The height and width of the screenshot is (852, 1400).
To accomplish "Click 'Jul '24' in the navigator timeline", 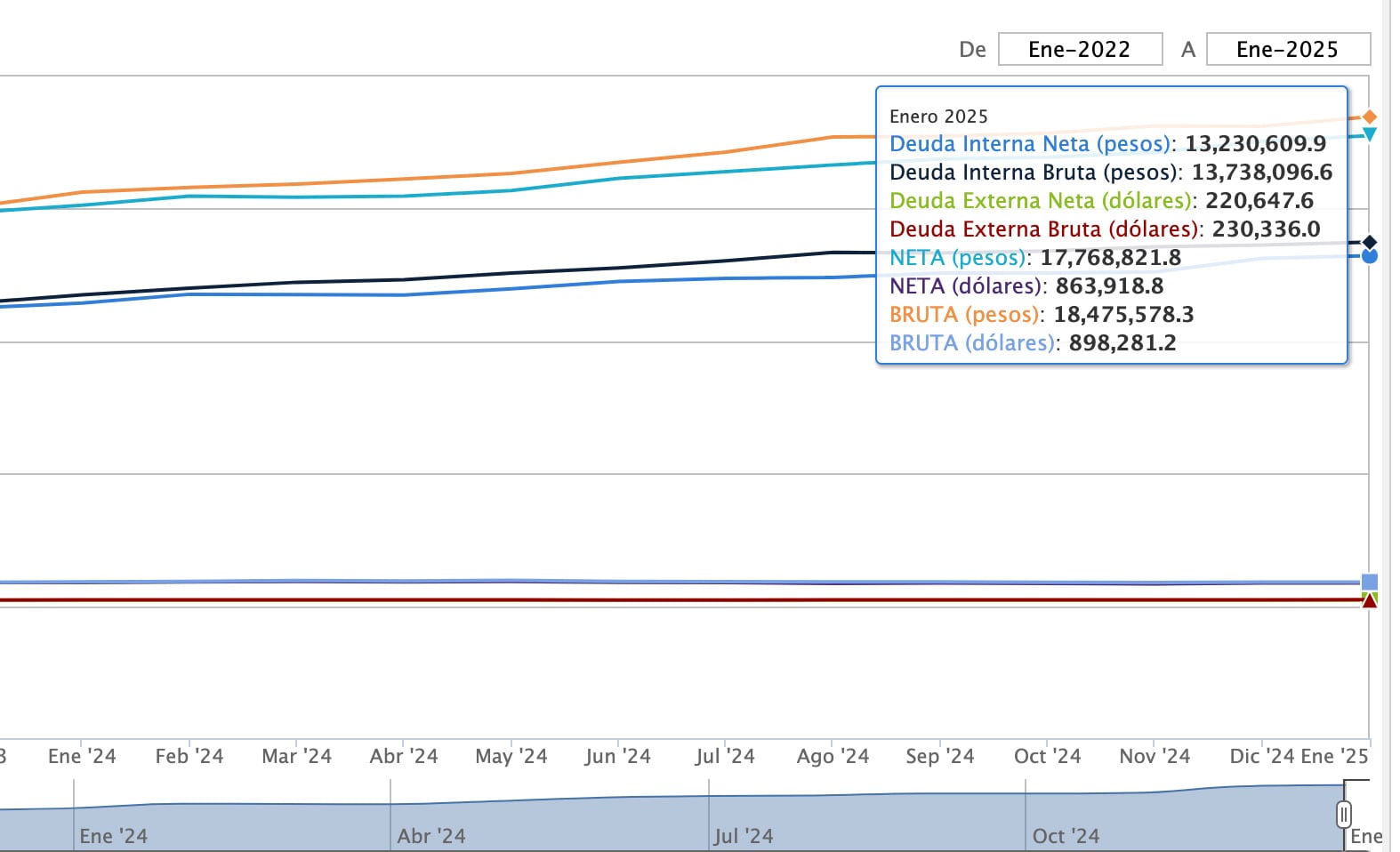I will 744,836.
